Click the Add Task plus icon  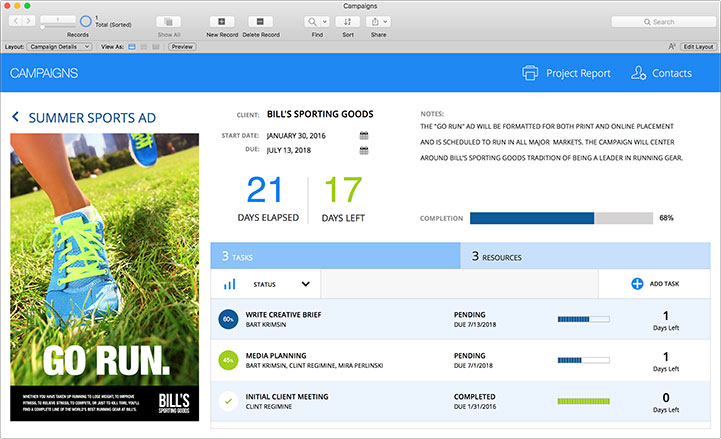[637, 284]
